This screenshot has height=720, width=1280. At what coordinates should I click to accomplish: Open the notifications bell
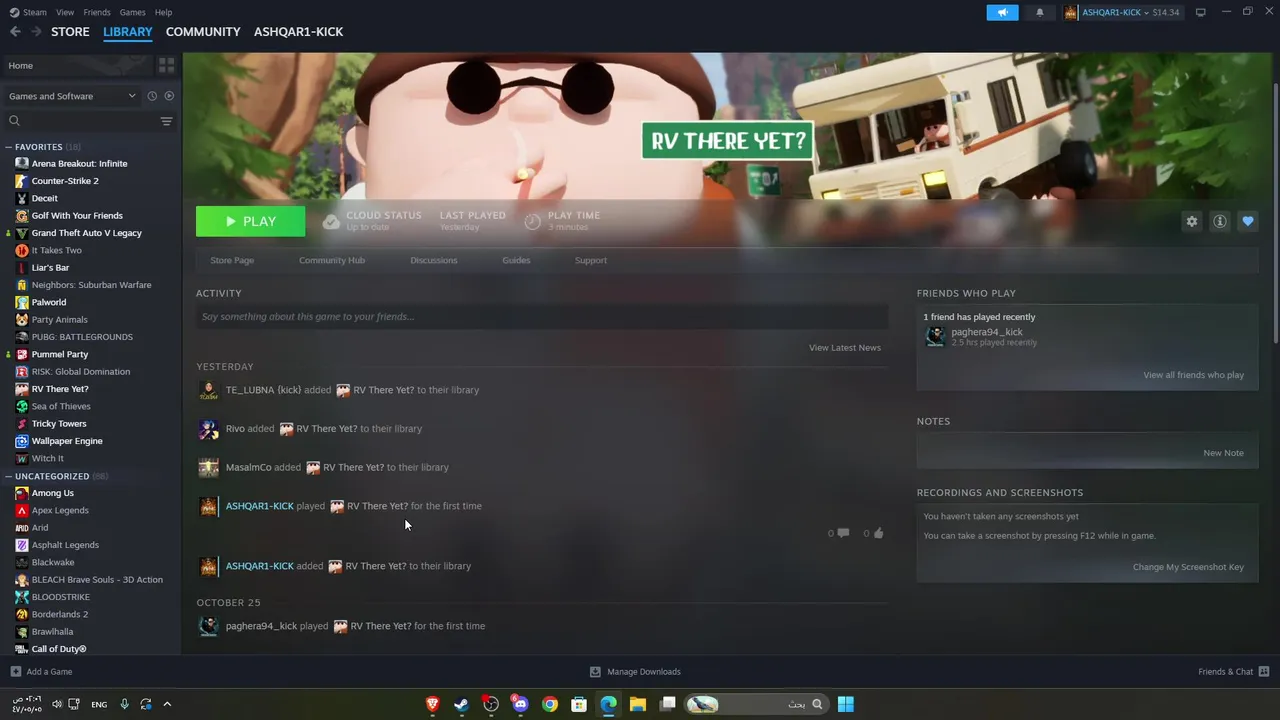[1039, 12]
